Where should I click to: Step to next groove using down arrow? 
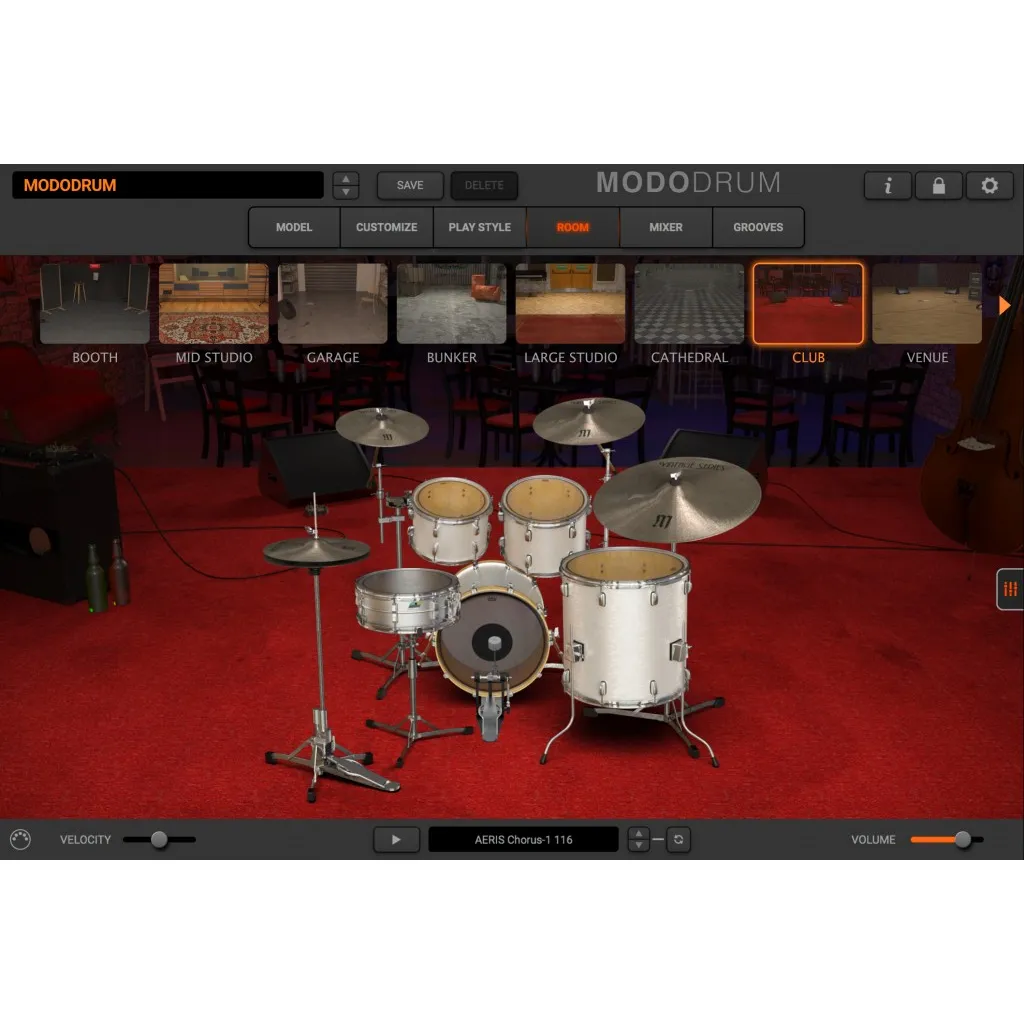pyautogui.click(x=638, y=845)
